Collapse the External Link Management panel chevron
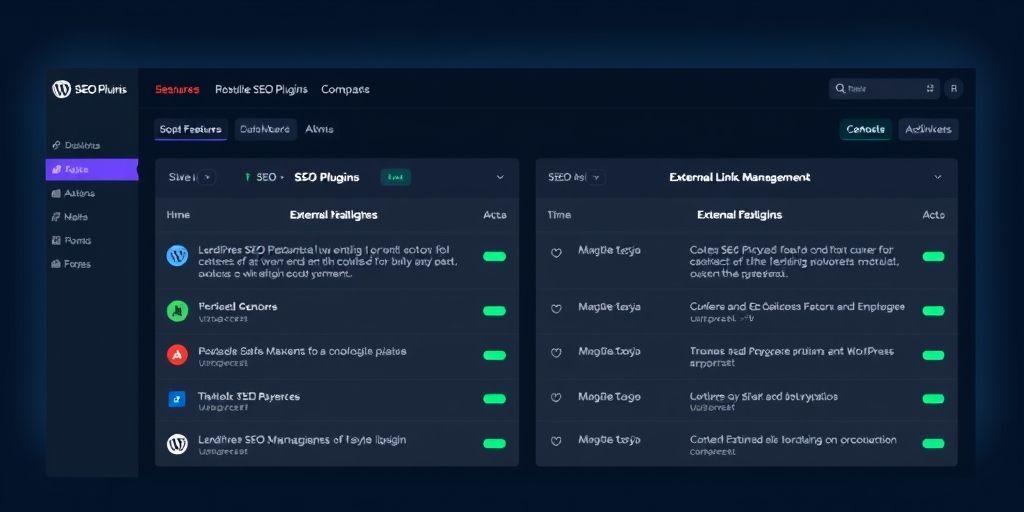This screenshot has height=512, width=1024. (938, 177)
